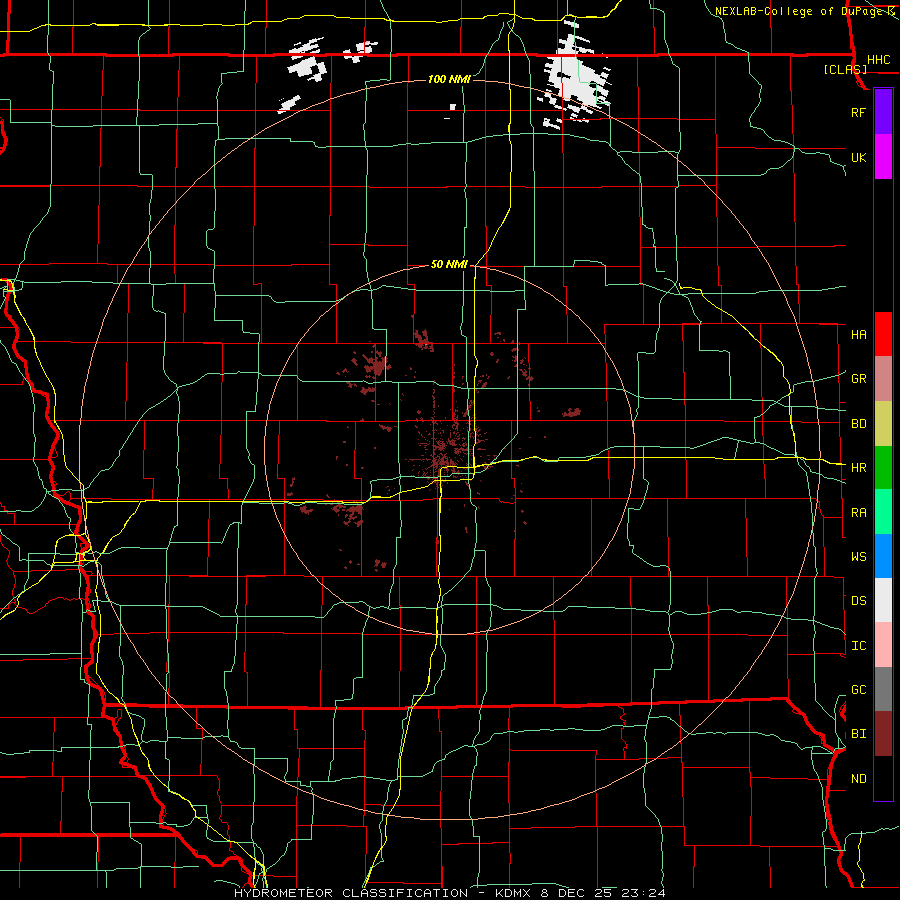Image resolution: width=900 pixels, height=900 pixels.
Task: Click the IC legend label
Action: (858, 646)
